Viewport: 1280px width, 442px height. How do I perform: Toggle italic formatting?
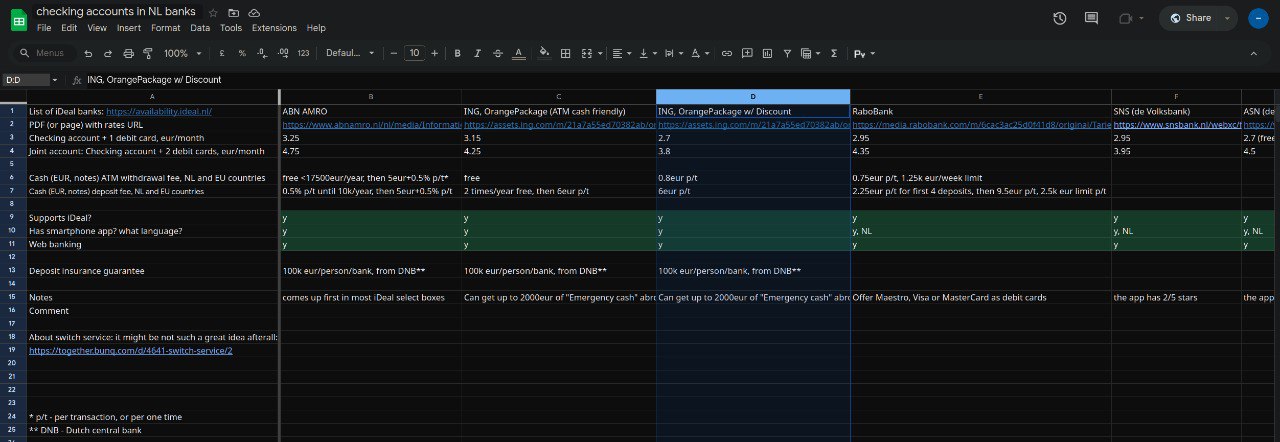(477, 53)
